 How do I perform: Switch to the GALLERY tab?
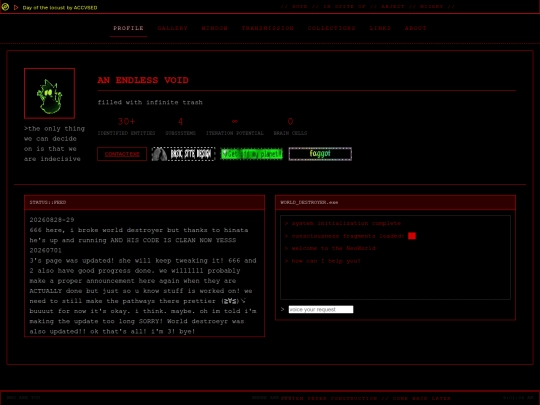173,28
